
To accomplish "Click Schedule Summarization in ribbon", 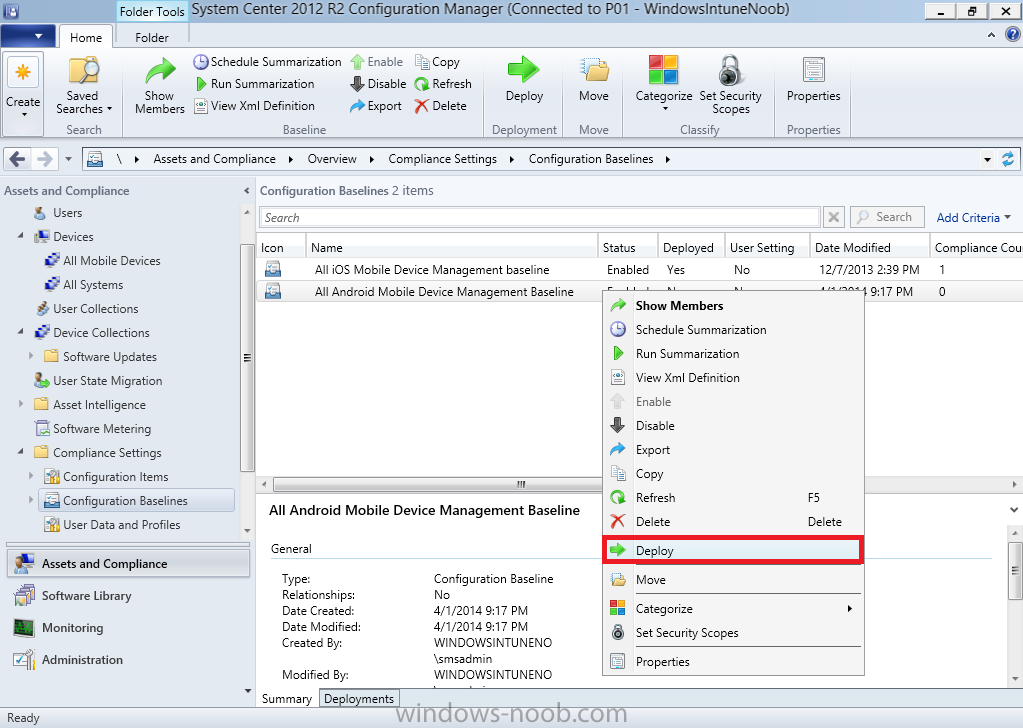I will click(267, 62).
